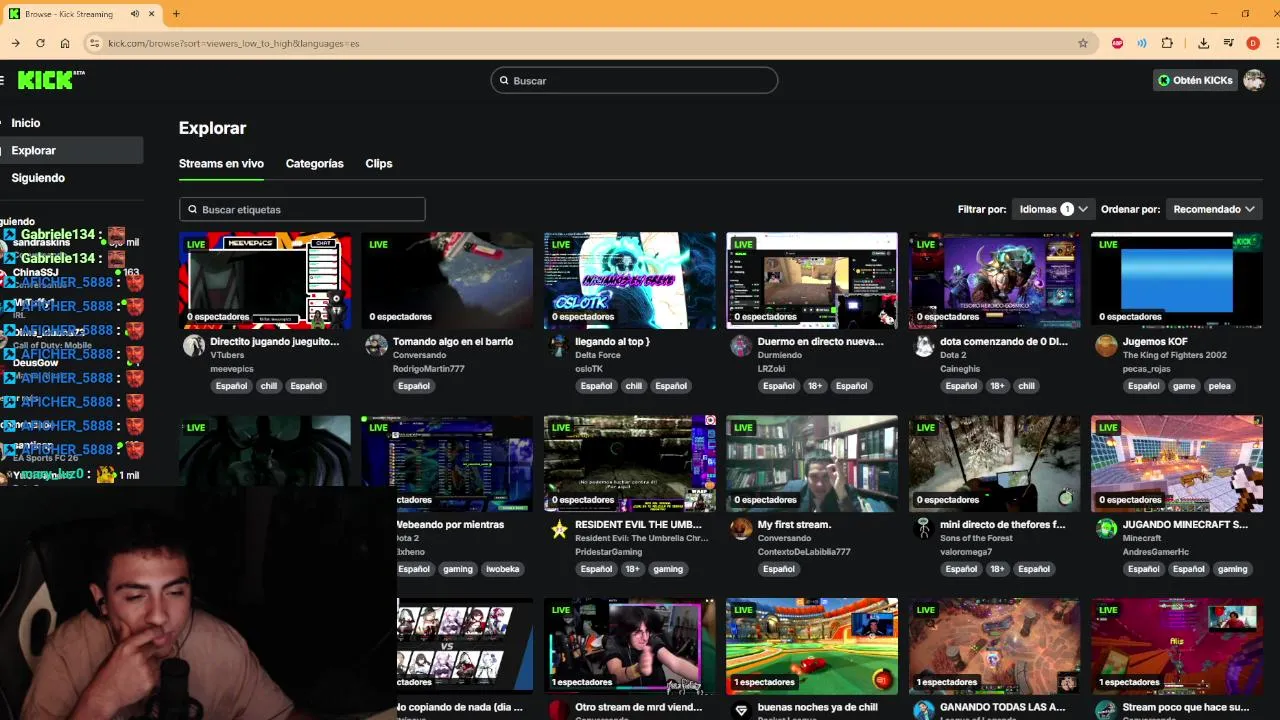This screenshot has height=720, width=1280.
Task: Open the Caineghis Dota 2 thumbnail
Action: 995,280
